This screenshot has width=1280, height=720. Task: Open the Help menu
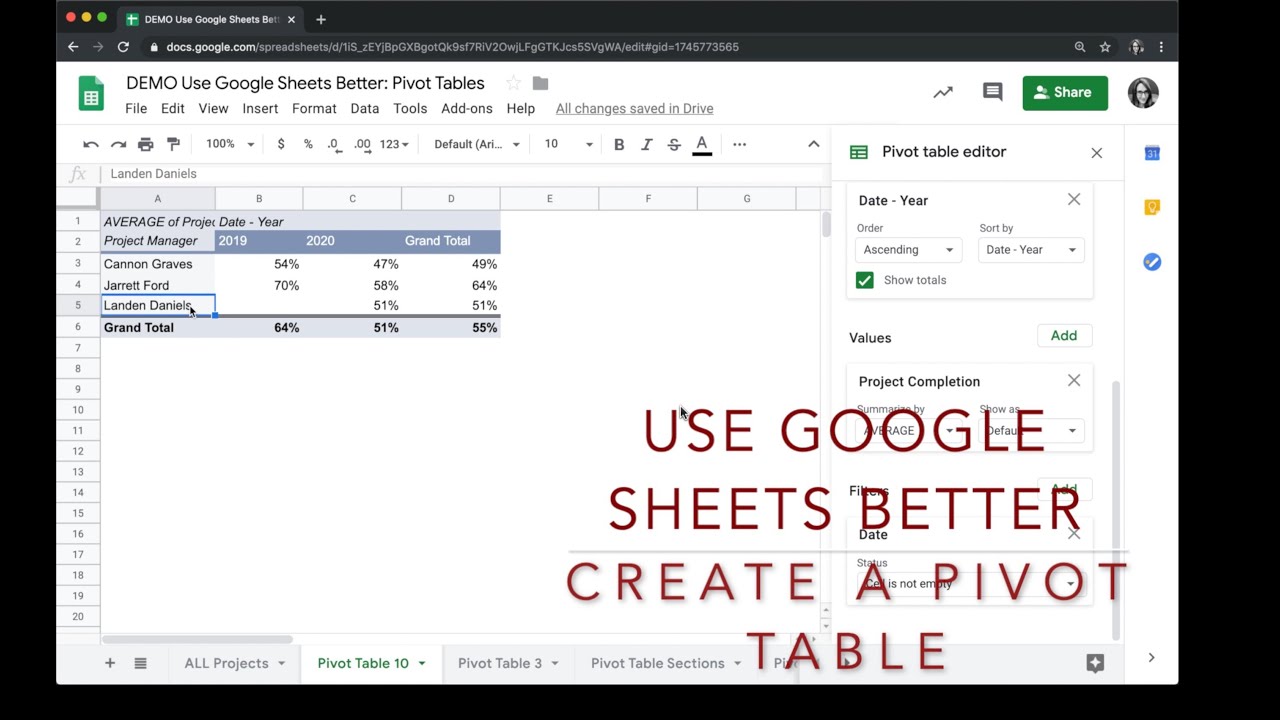[521, 108]
